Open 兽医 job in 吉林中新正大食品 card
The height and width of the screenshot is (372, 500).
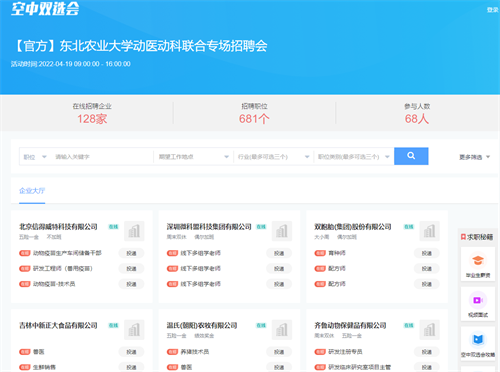pos(38,352)
